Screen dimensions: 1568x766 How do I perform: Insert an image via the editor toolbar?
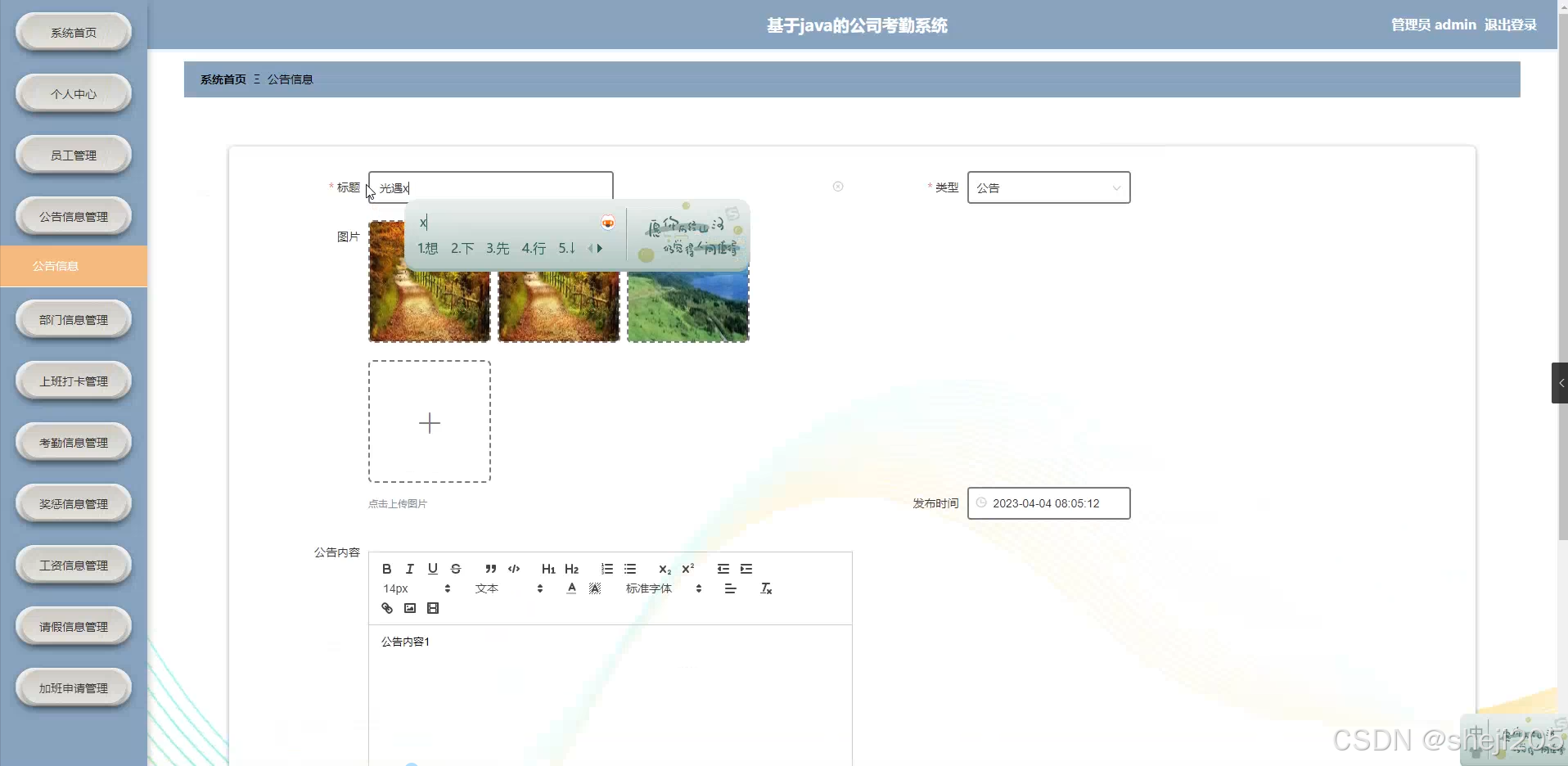point(409,608)
